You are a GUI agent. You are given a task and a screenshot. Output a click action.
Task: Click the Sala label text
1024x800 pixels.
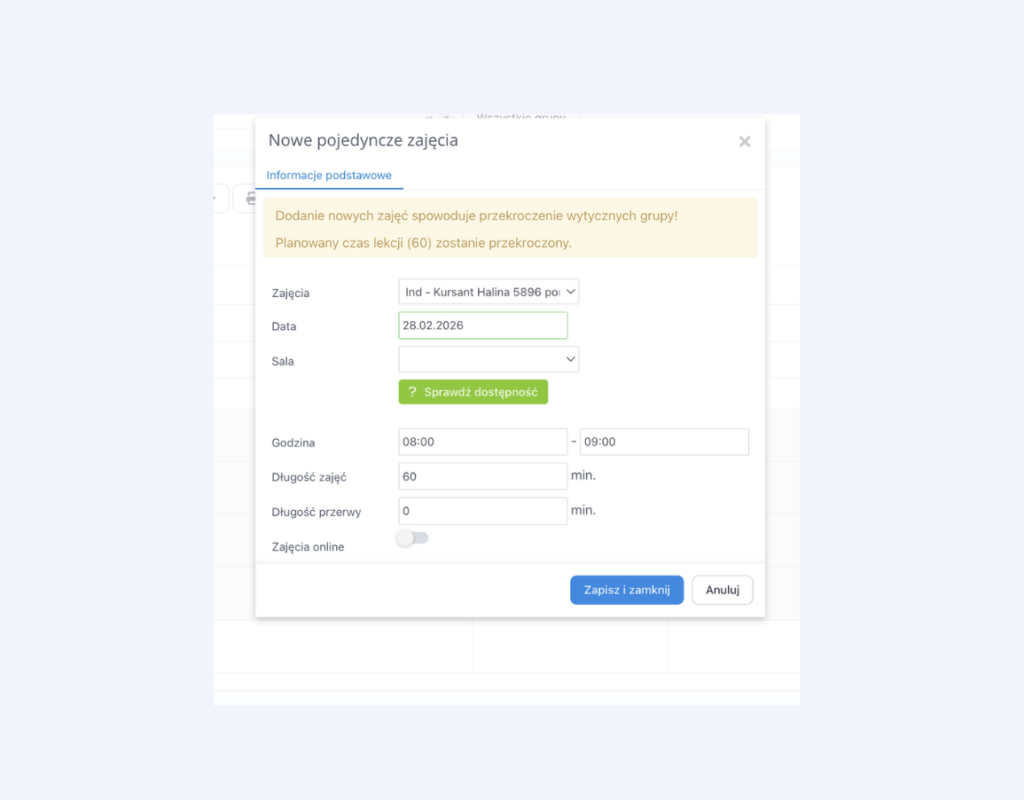click(x=283, y=361)
